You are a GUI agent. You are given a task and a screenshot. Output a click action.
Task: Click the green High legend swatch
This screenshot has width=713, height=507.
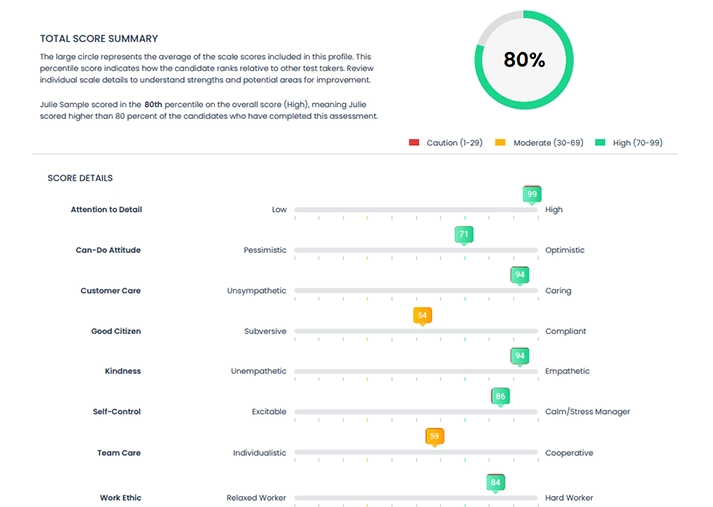pos(600,143)
